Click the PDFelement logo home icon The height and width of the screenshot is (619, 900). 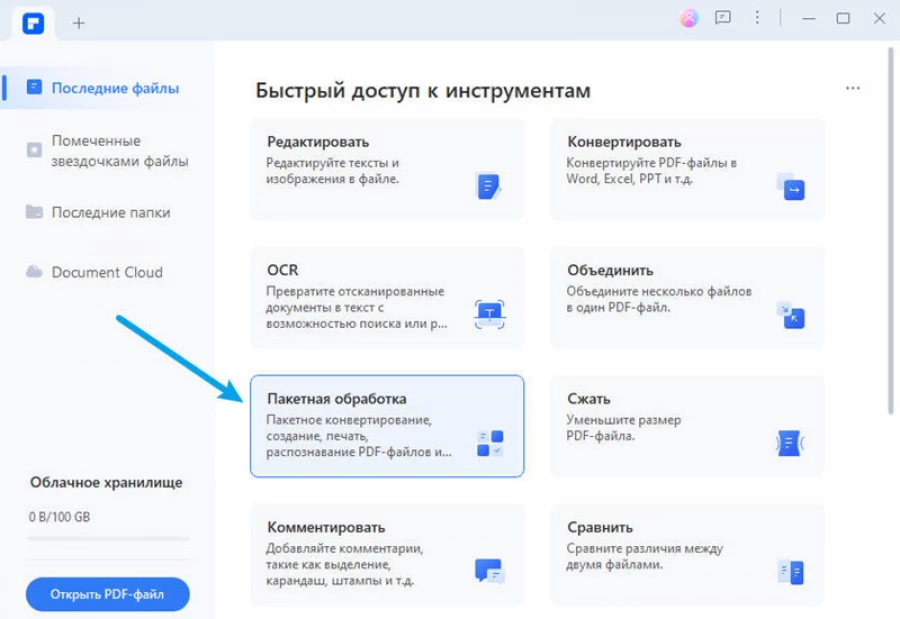[x=33, y=22]
